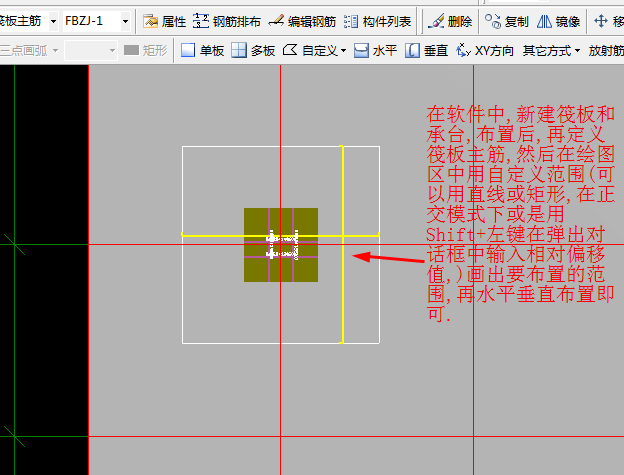Select the 矩形 rectangle draw button
The height and width of the screenshot is (475, 624).
tap(145, 51)
